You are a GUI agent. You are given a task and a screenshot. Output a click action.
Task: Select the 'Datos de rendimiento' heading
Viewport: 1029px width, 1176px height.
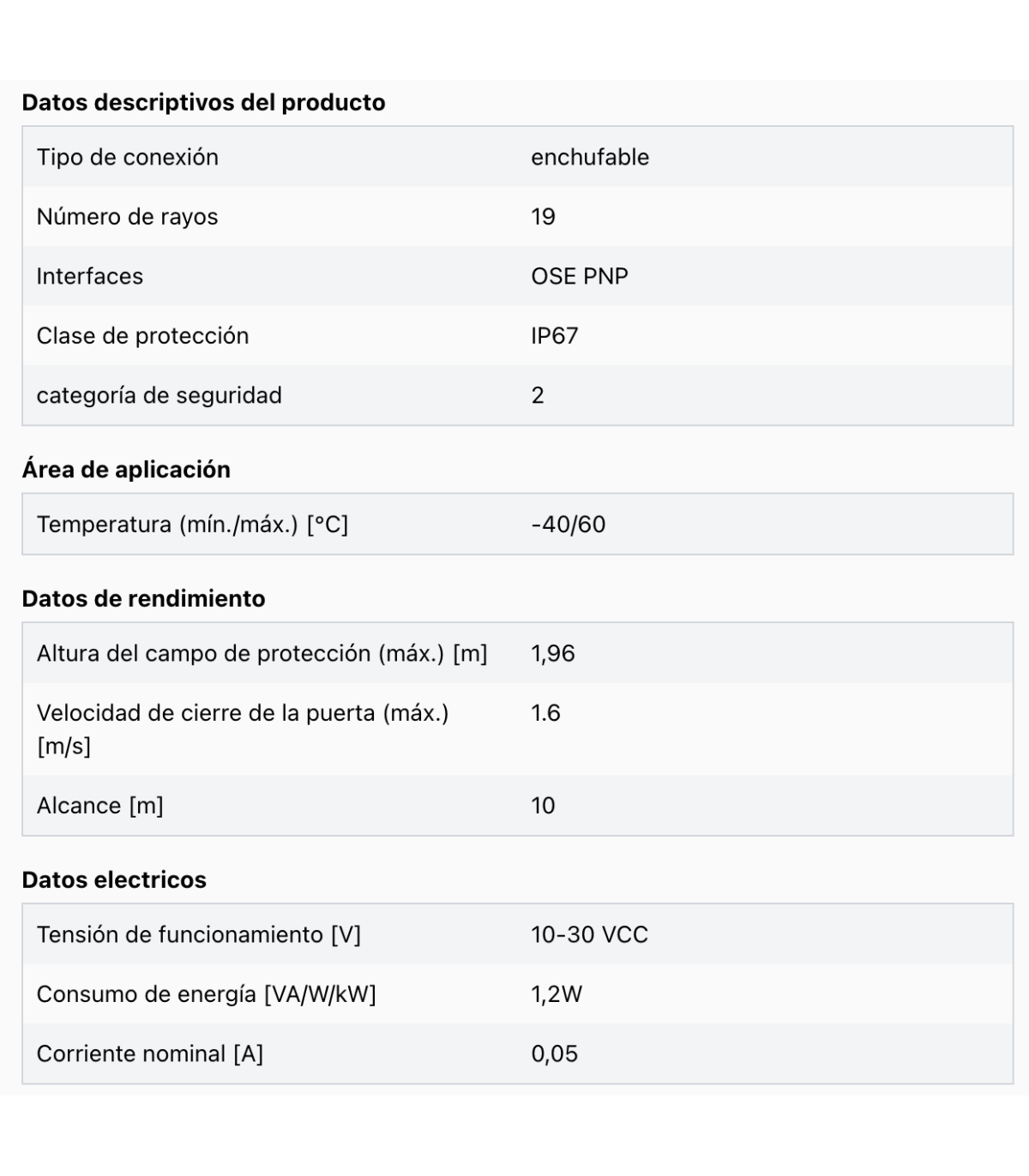click(144, 598)
